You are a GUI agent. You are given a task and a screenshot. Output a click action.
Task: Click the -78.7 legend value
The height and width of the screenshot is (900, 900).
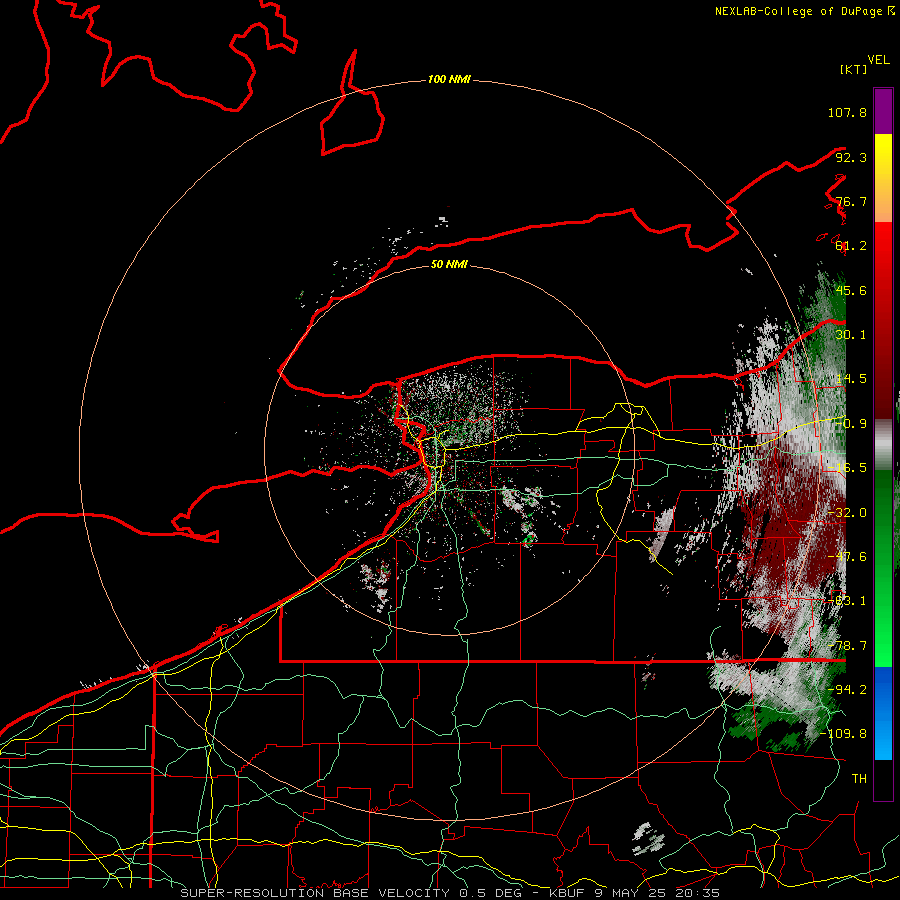847,646
